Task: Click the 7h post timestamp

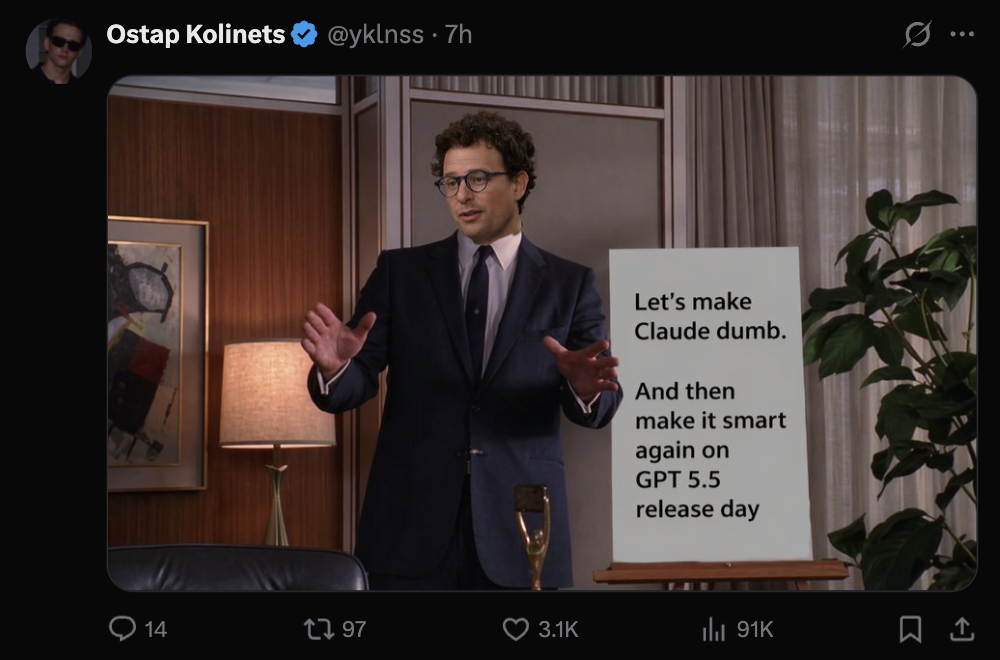Action: tap(458, 34)
